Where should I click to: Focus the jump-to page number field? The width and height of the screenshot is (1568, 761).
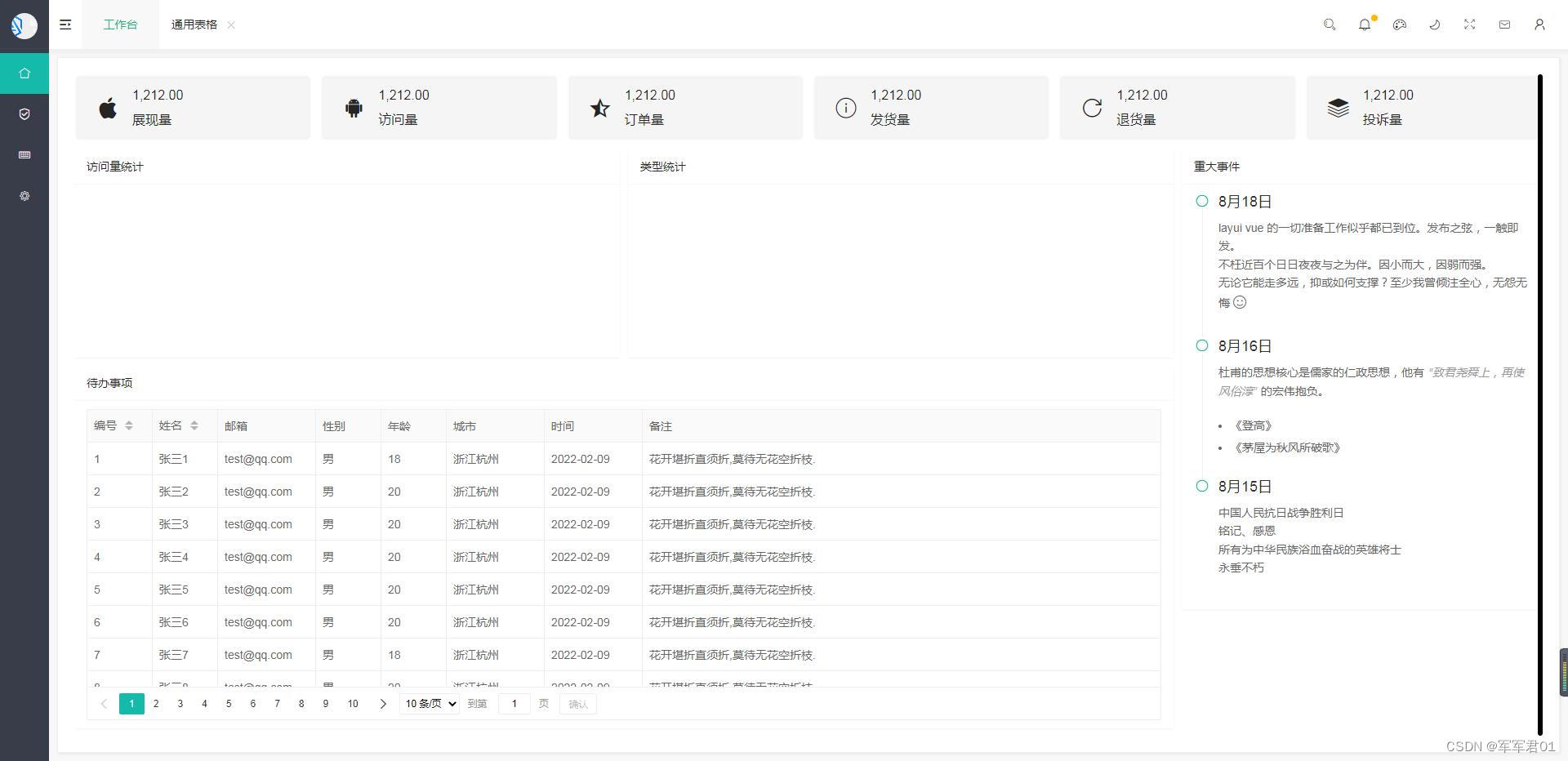point(514,704)
